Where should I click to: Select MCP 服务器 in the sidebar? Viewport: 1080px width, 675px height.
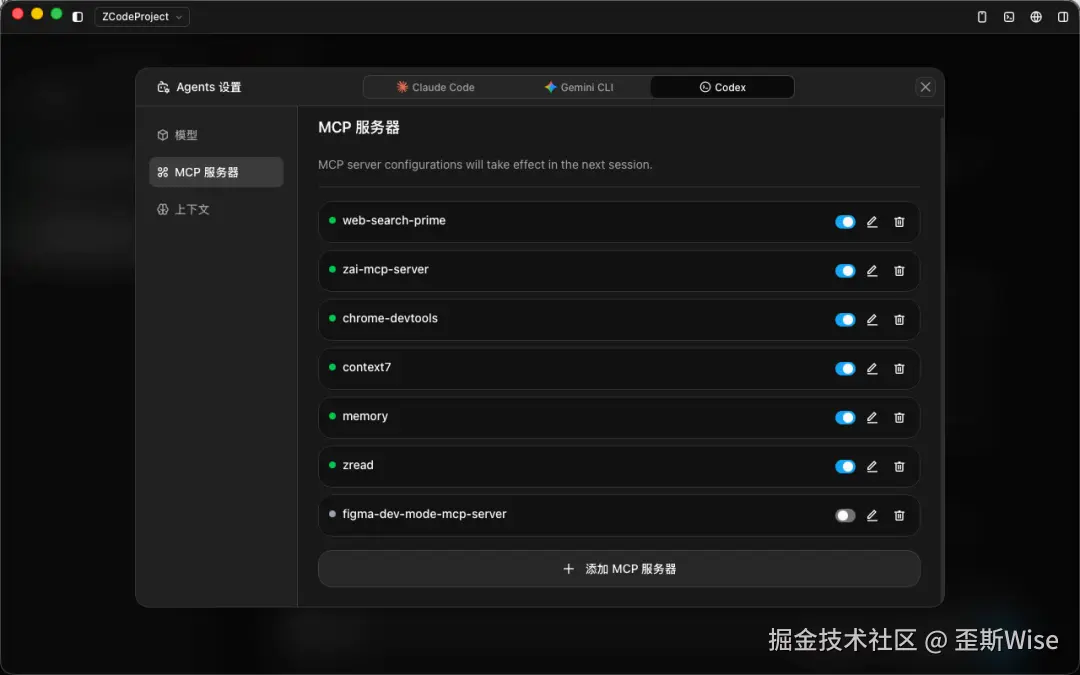tap(216, 172)
